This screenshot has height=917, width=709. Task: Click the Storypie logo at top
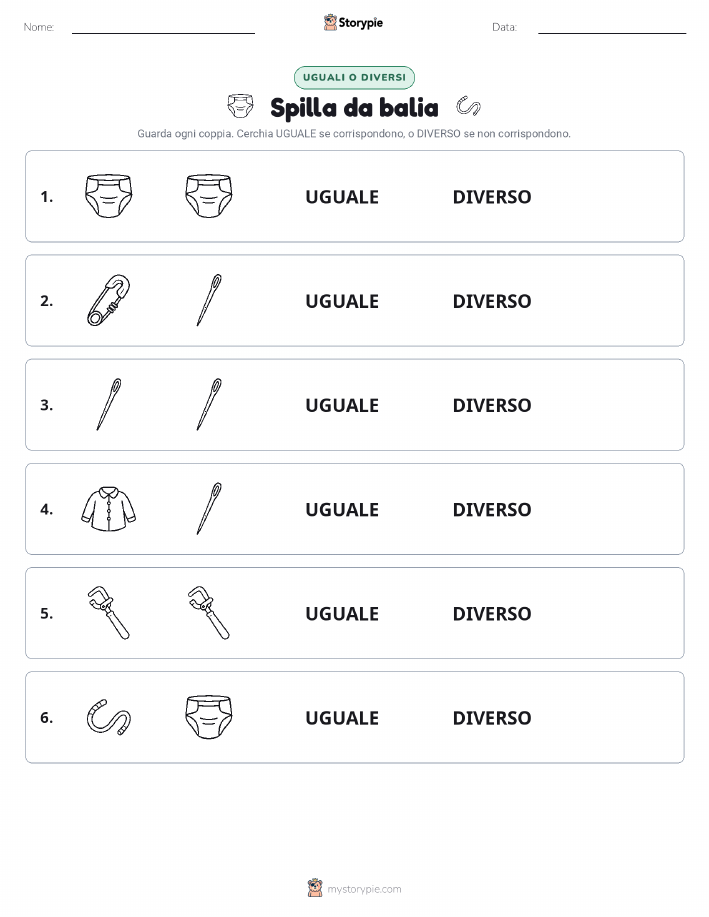353,23
